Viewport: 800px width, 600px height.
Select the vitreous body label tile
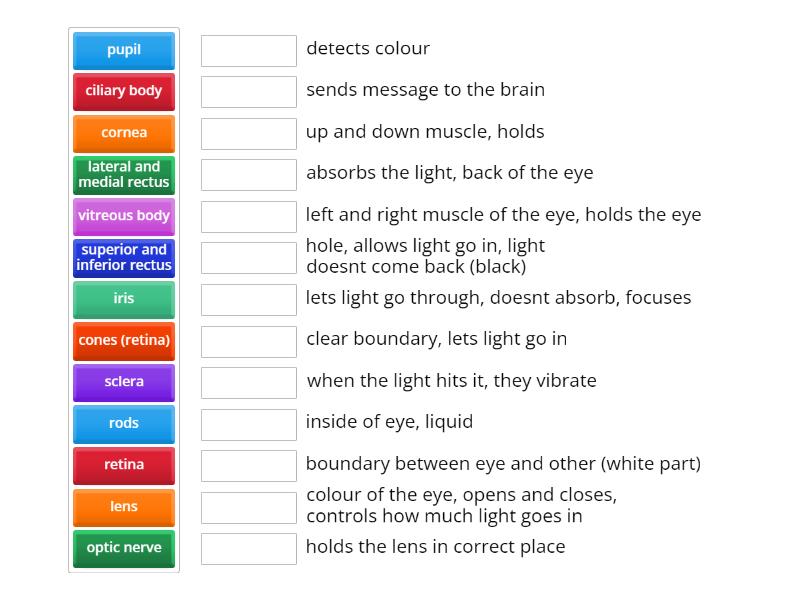124,216
